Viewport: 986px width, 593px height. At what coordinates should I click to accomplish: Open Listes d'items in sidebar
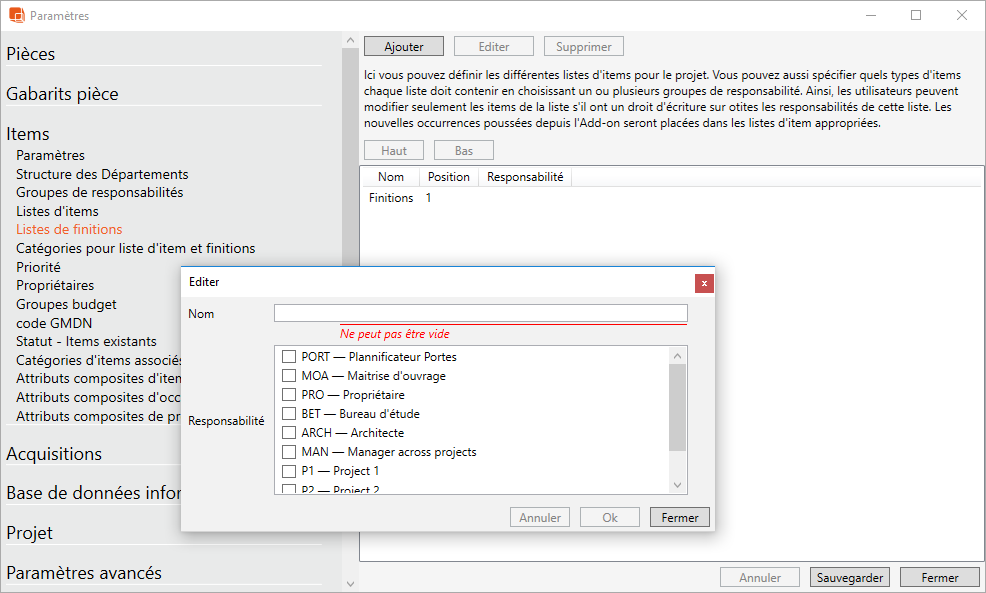pyautogui.click(x=57, y=211)
